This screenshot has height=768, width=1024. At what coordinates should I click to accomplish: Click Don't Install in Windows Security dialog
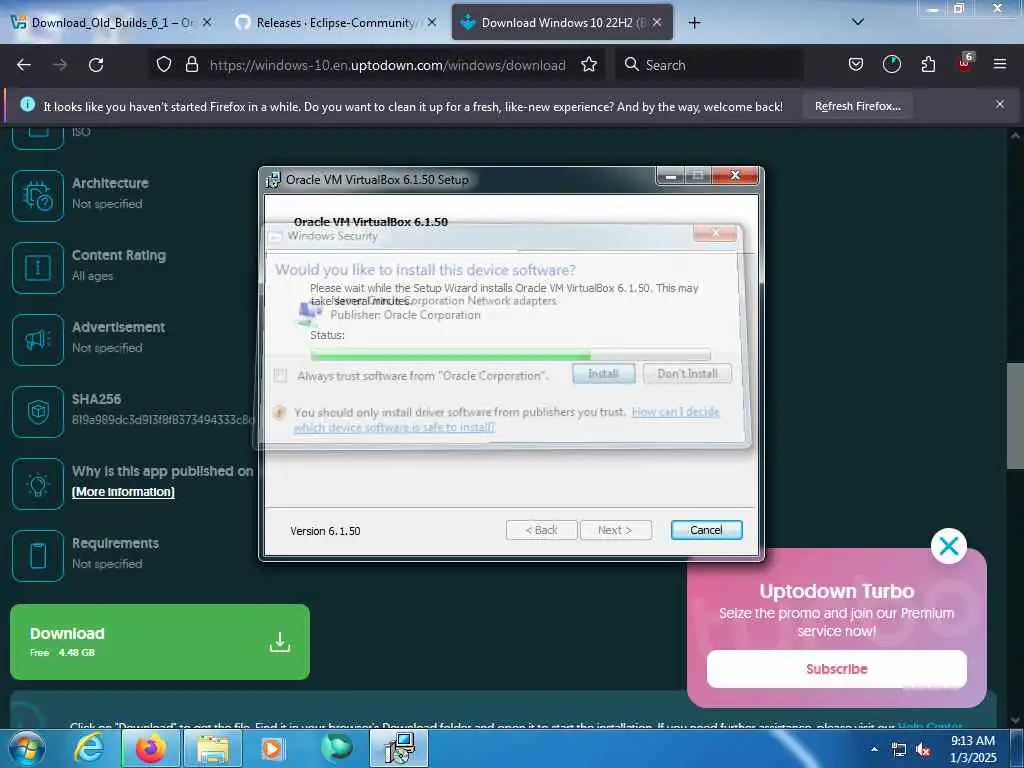[687, 374]
